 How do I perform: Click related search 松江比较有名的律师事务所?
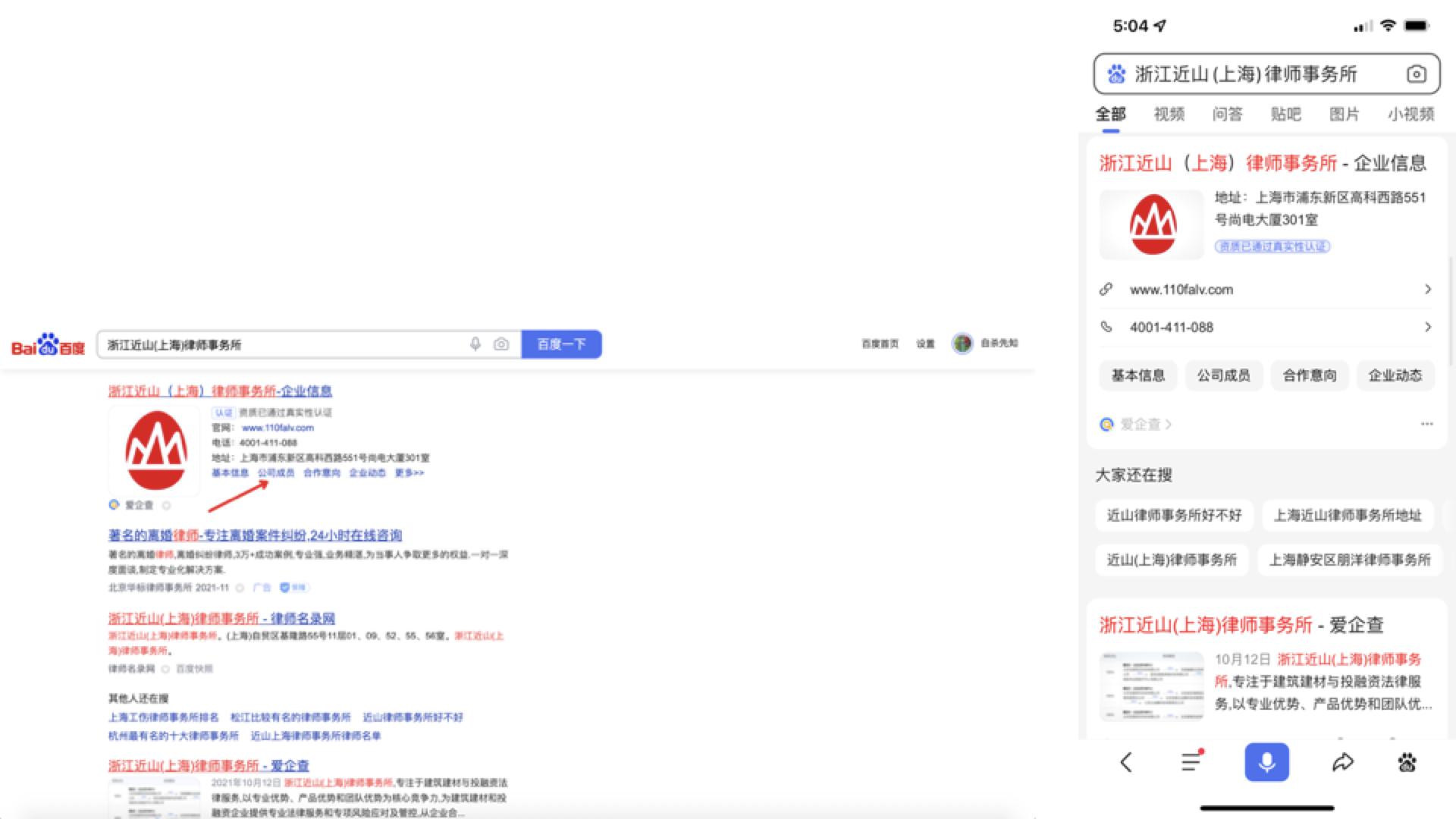pyautogui.click(x=290, y=717)
